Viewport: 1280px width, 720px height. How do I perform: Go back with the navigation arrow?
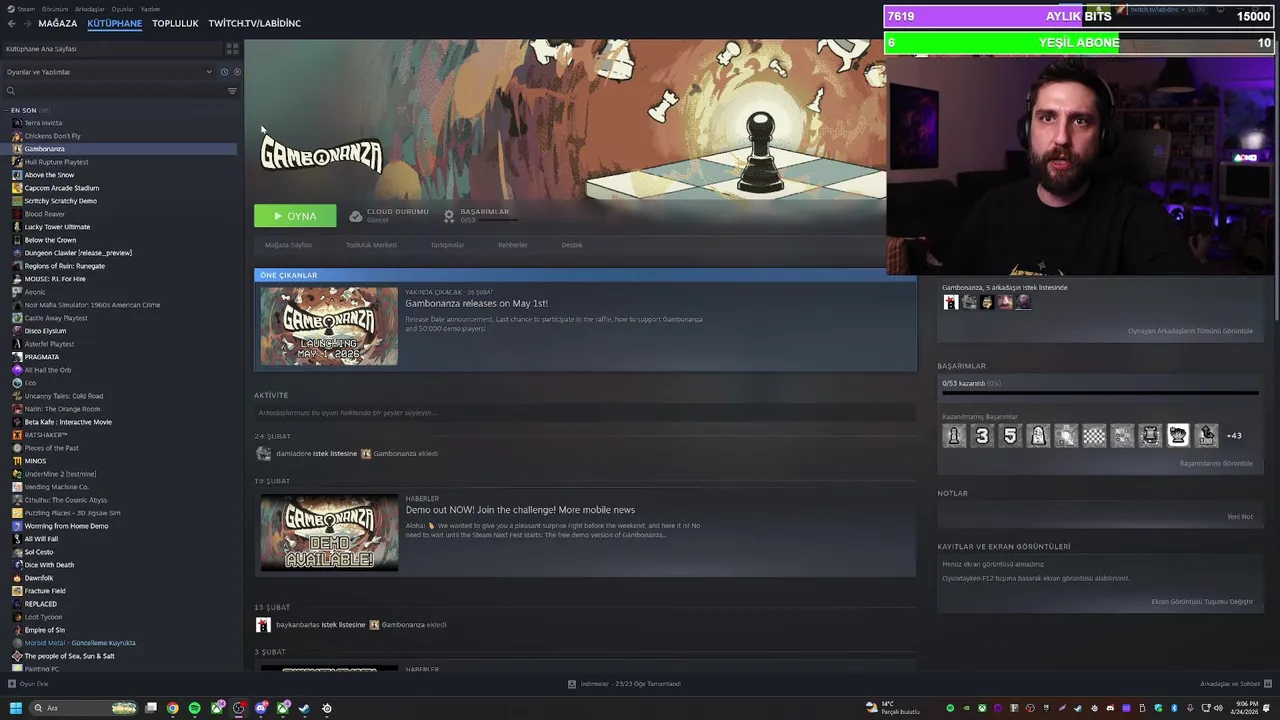tap(12, 23)
